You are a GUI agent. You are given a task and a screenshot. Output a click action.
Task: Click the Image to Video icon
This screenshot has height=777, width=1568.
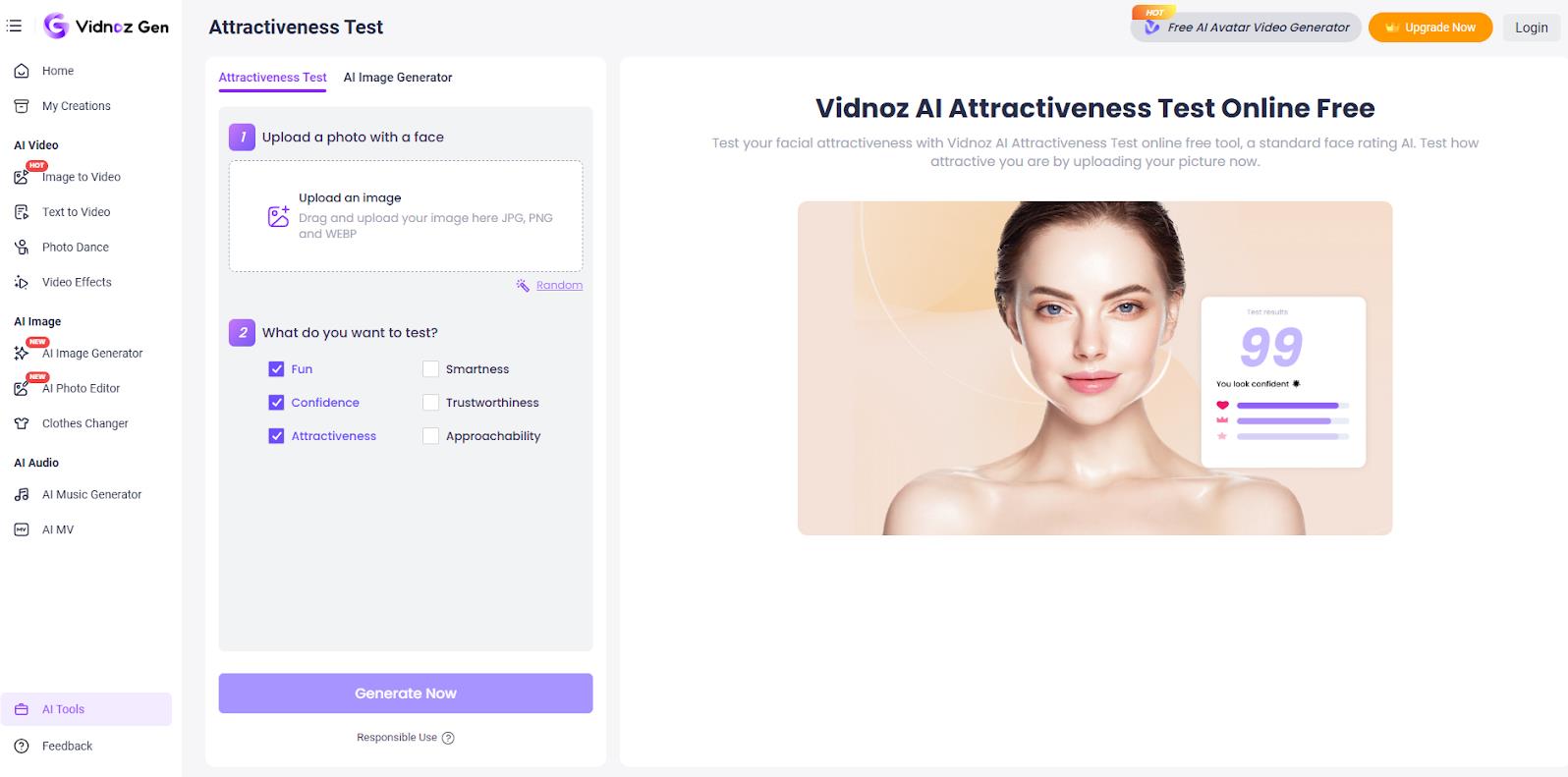click(x=22, y=177)
